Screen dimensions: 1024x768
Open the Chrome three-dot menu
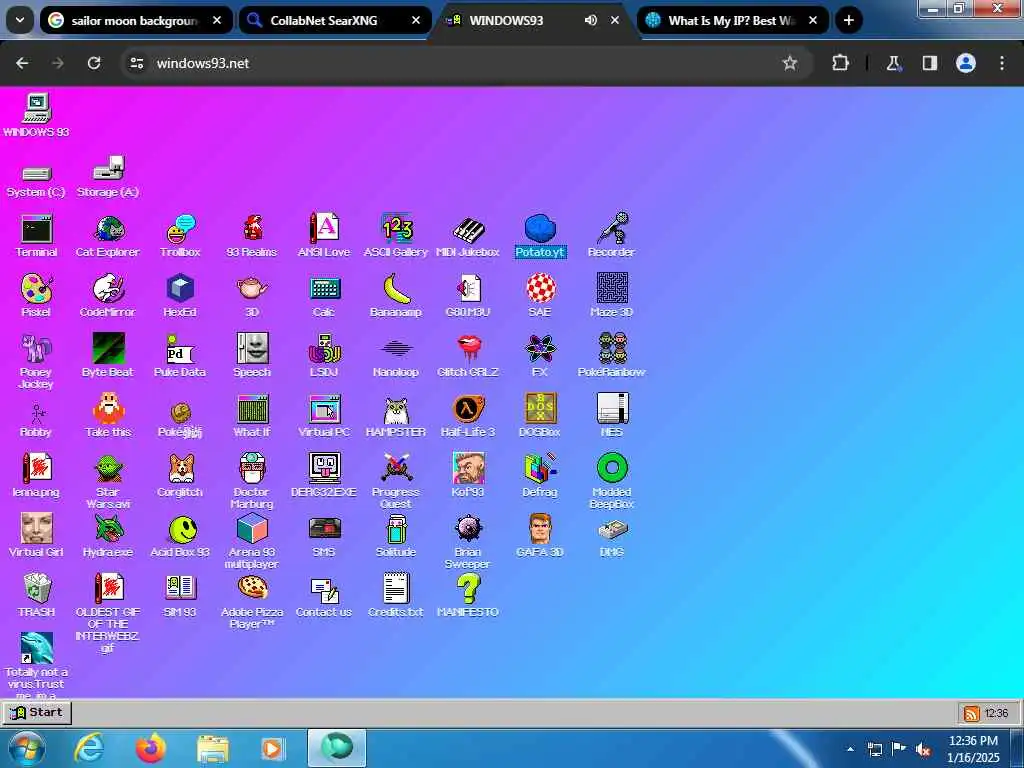(x=1002, y=63)
